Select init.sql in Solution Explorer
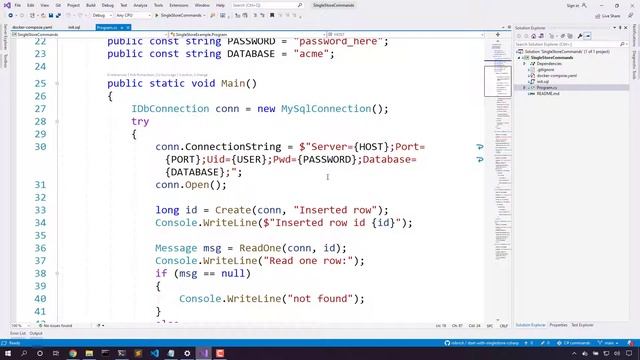The image size is (640, 360). pyautogui.click(x=542, y=82)
